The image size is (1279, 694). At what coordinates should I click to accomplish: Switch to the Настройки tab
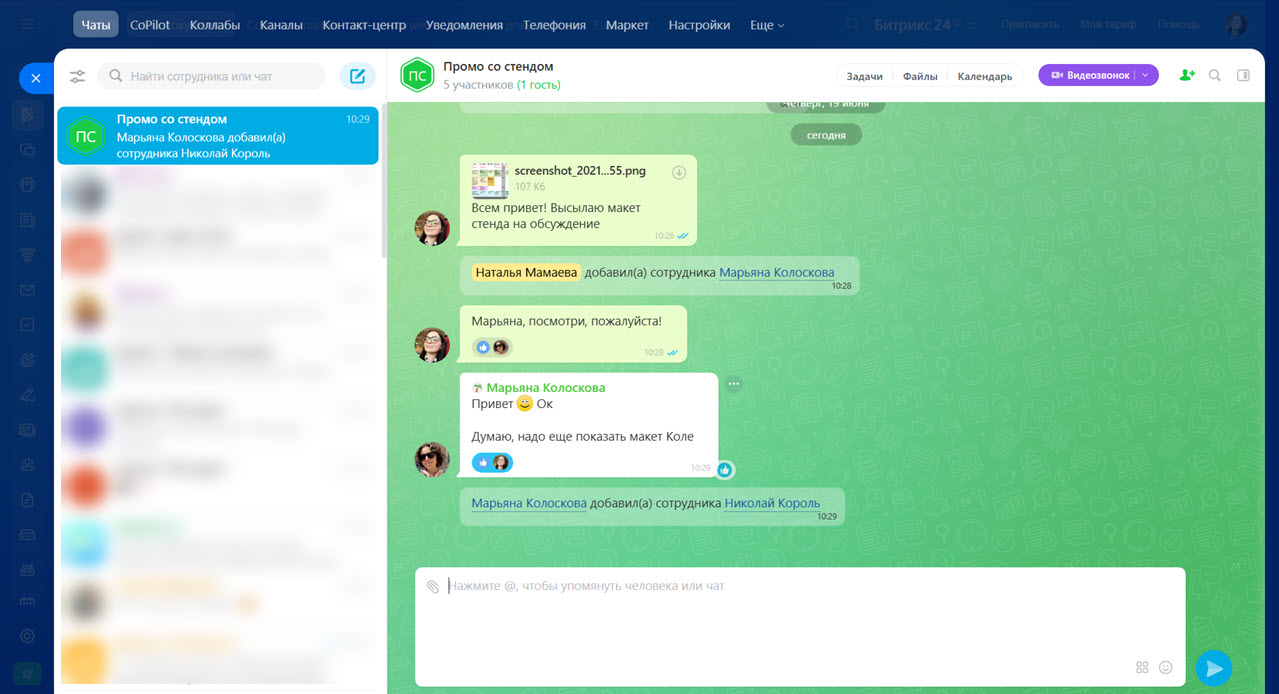[x=699, y=25]
